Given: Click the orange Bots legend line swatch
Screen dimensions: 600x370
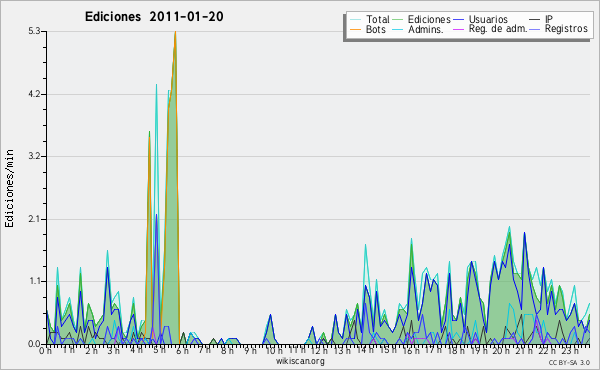Looking at the screenshot, I should [355, 29].
